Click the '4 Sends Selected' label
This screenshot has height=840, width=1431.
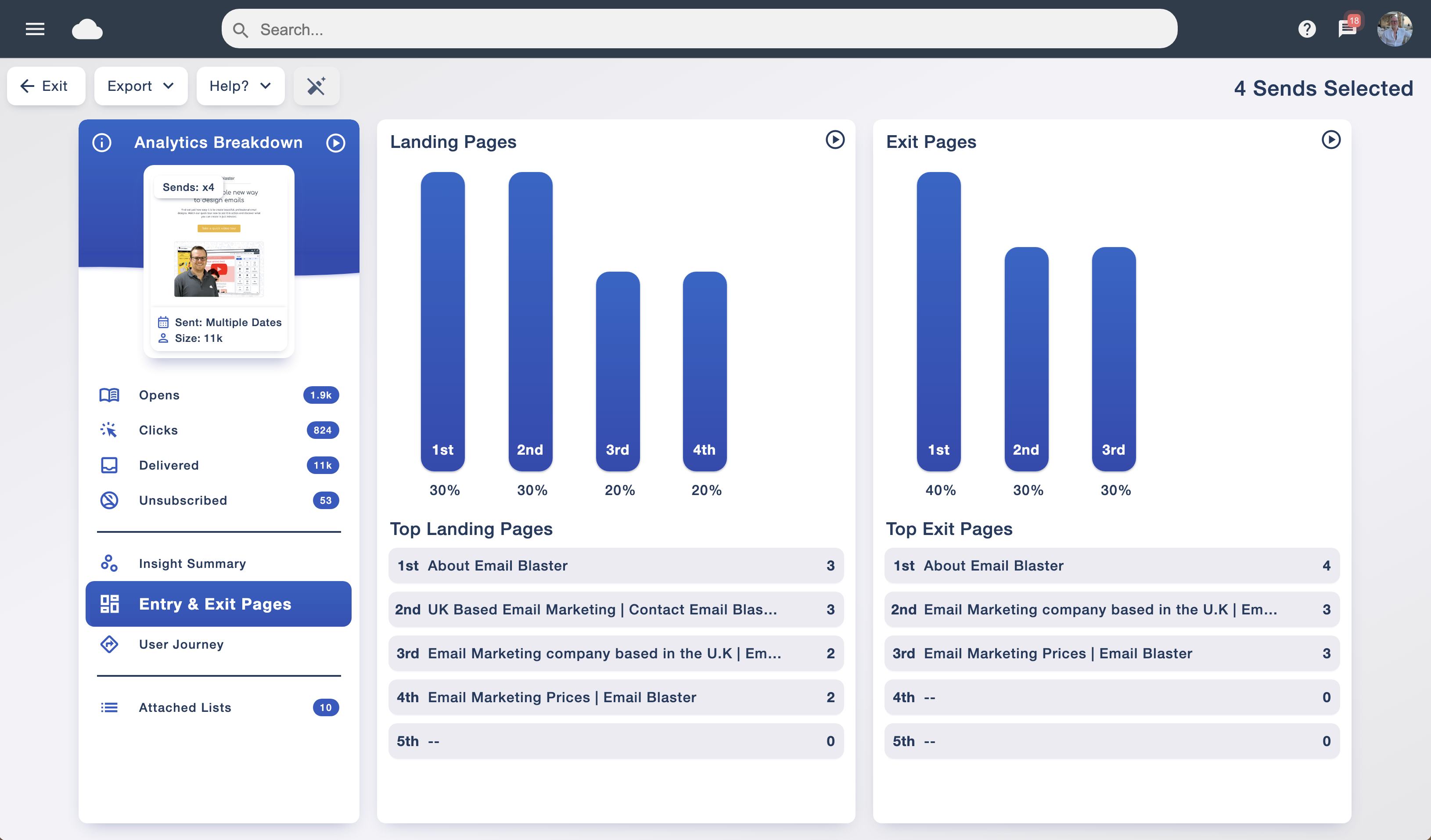pos(1323,89)
